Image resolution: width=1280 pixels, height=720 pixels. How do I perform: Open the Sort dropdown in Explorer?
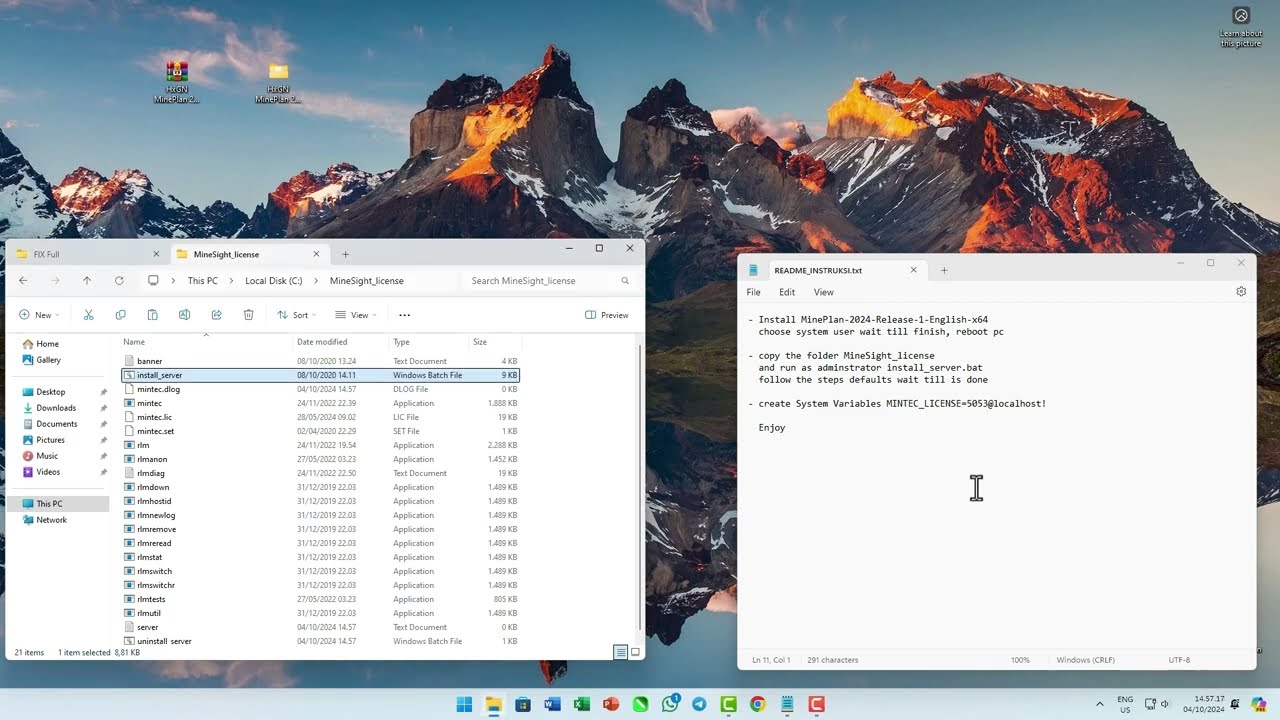point(297,315)
